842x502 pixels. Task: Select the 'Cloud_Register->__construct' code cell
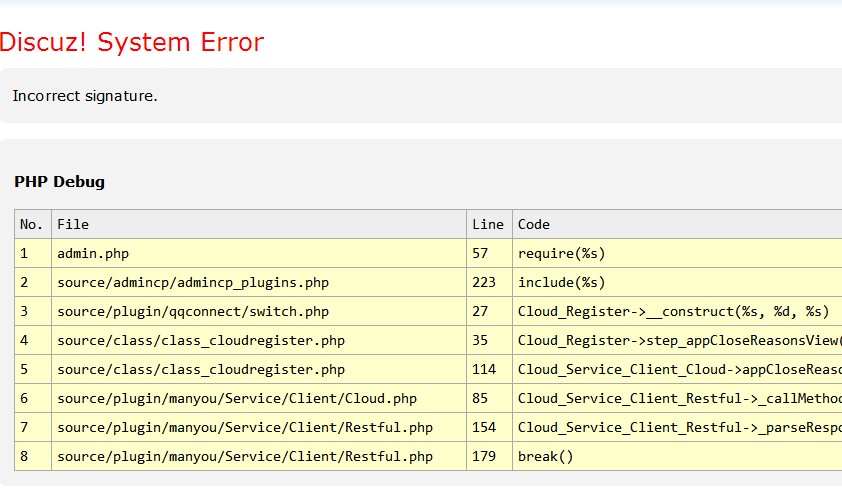pos(677,311)
